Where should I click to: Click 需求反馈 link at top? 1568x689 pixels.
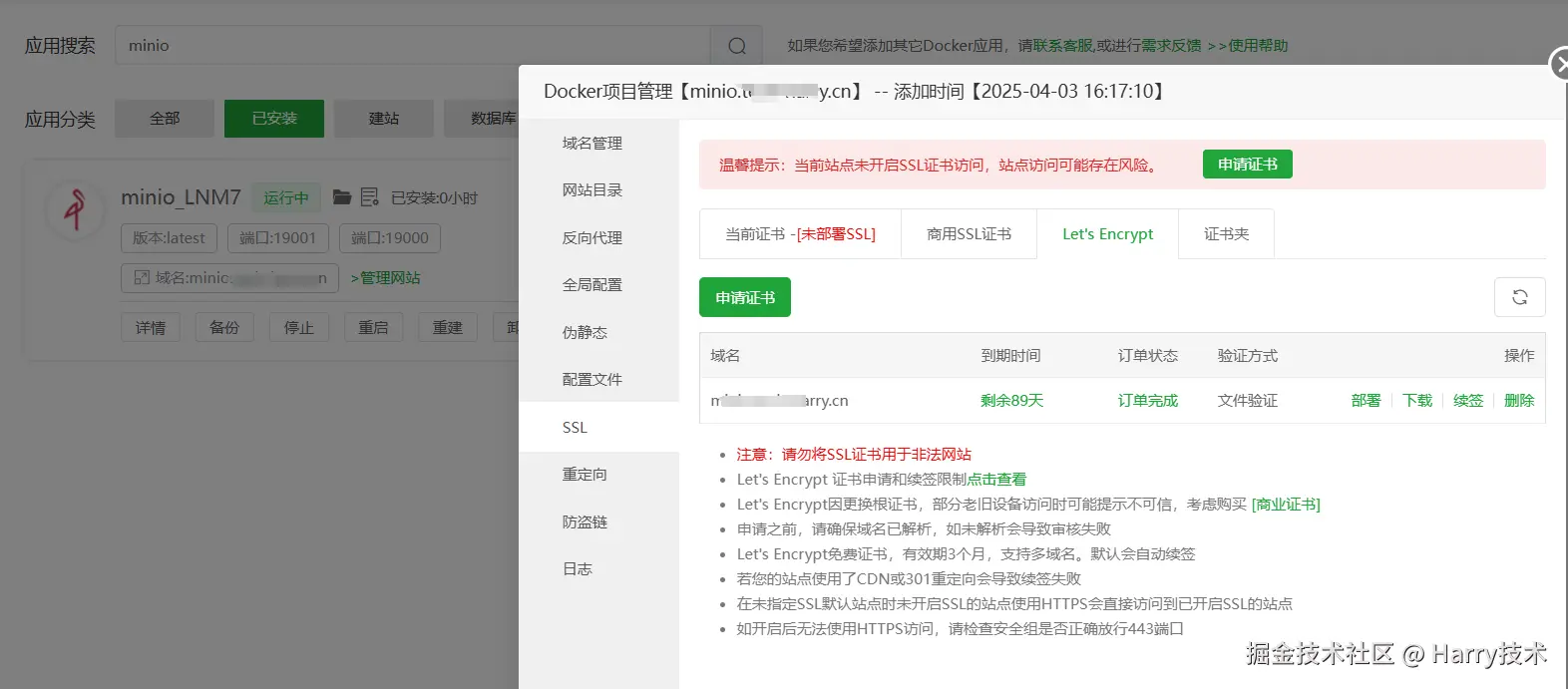[x=1171, y=46]
